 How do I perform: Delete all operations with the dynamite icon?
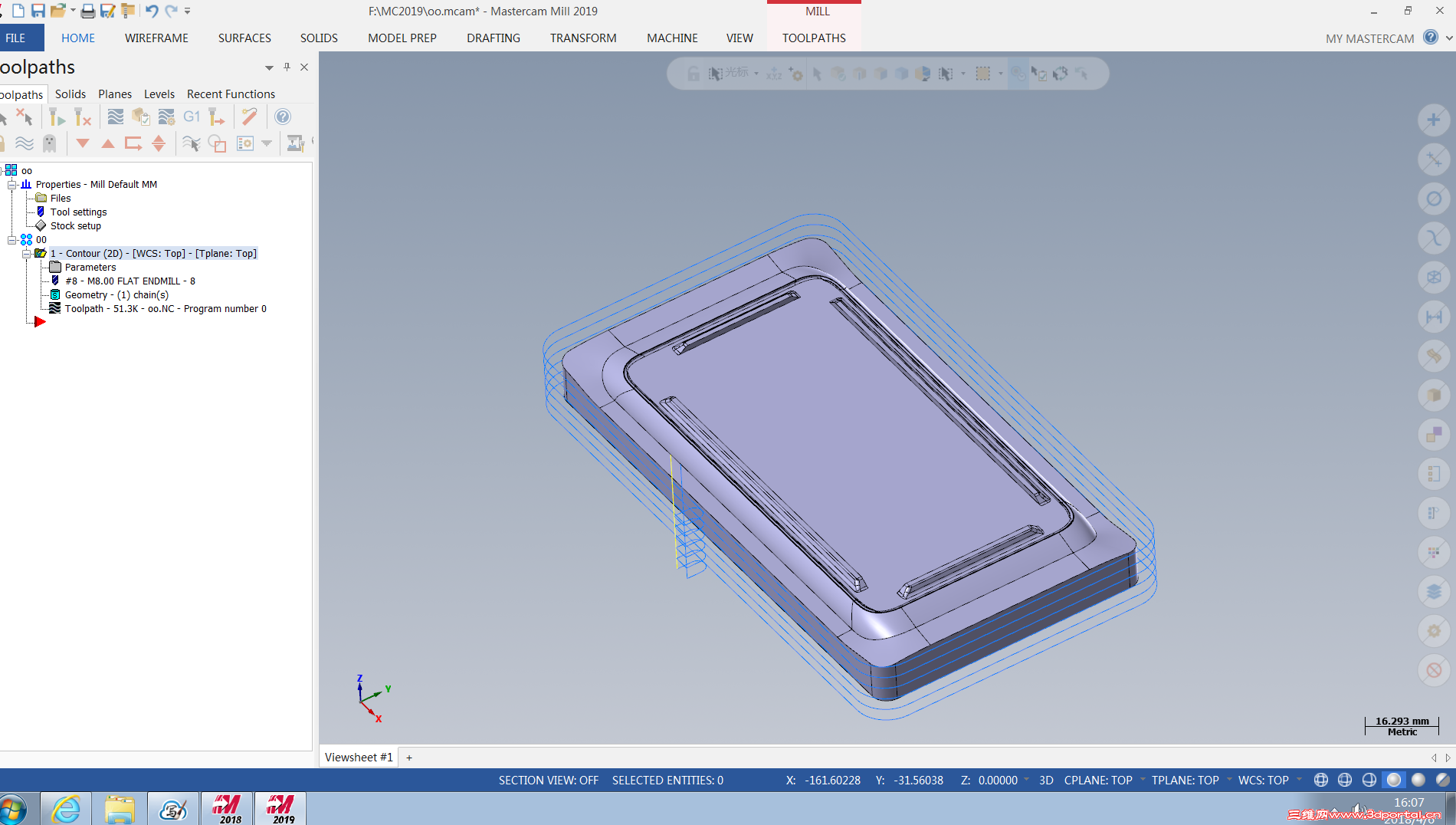click(249, 117)
